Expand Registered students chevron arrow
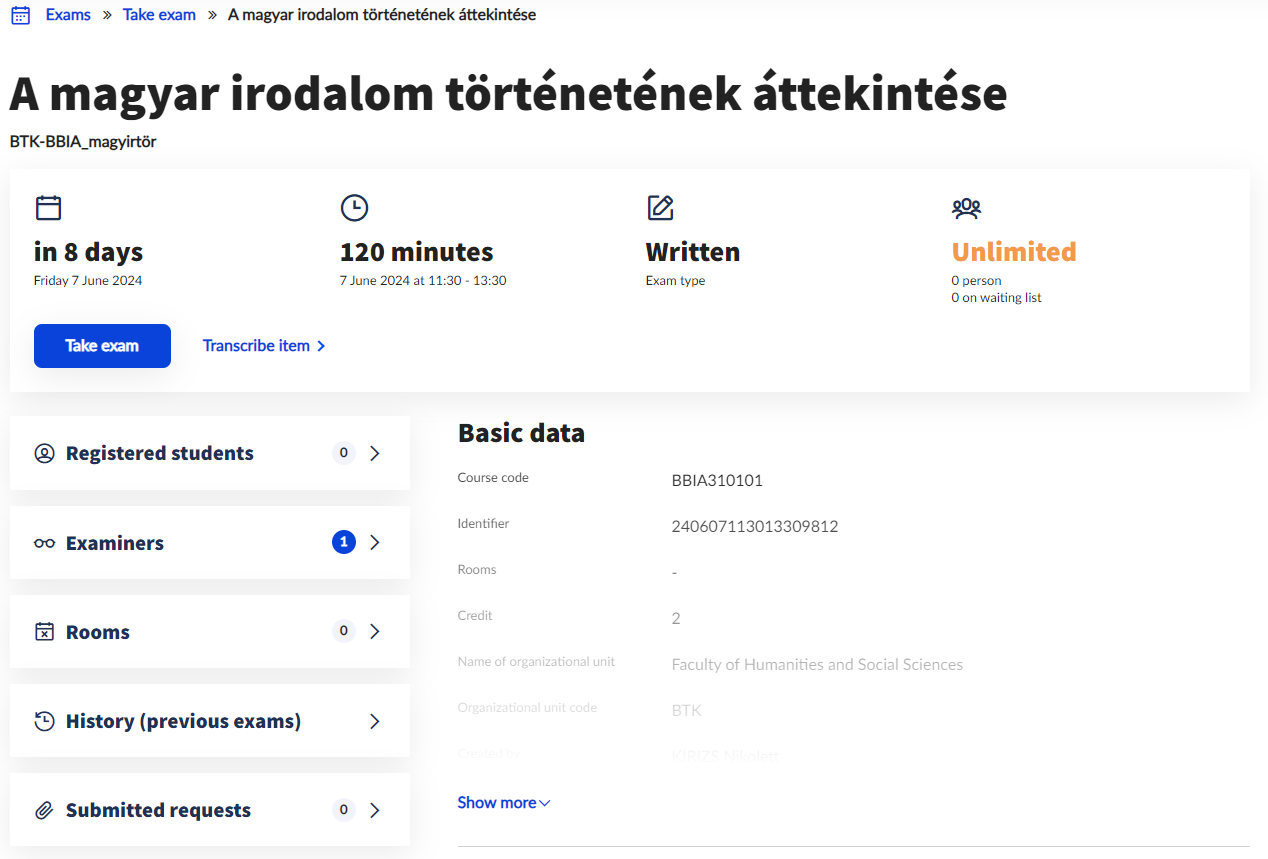 [375, 453]
